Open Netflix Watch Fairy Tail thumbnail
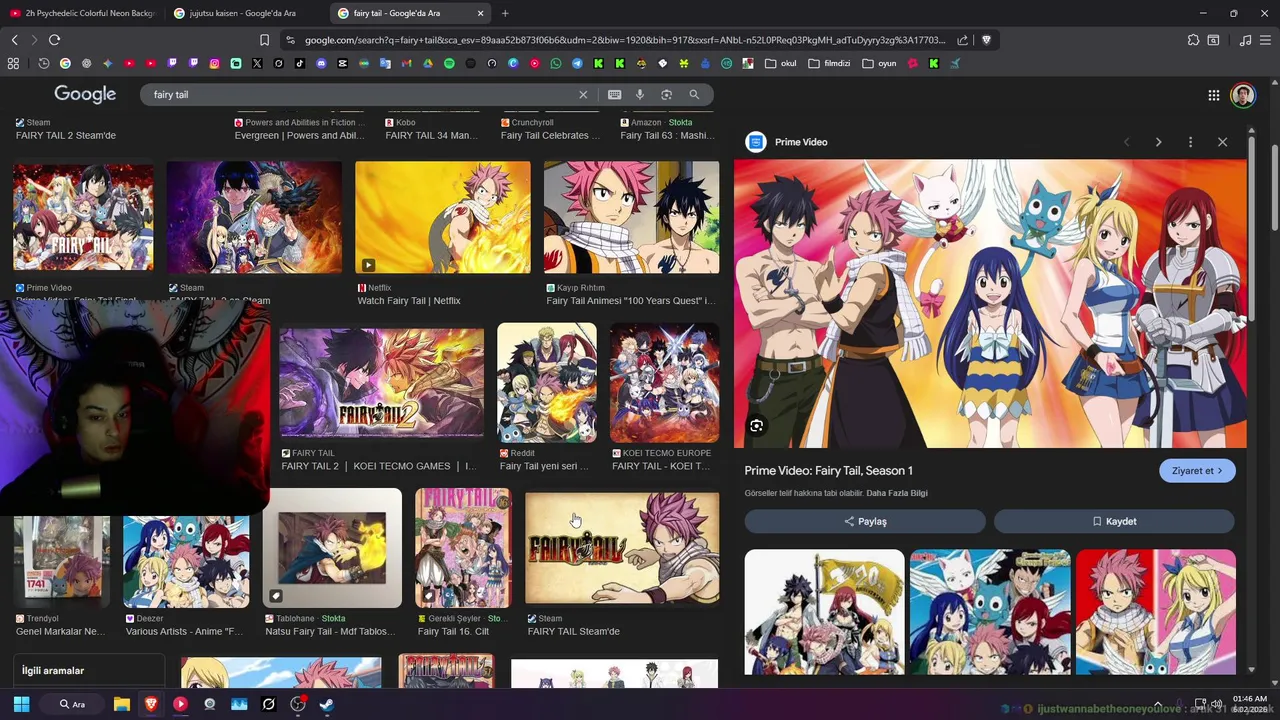 click(x=443, y=217)
